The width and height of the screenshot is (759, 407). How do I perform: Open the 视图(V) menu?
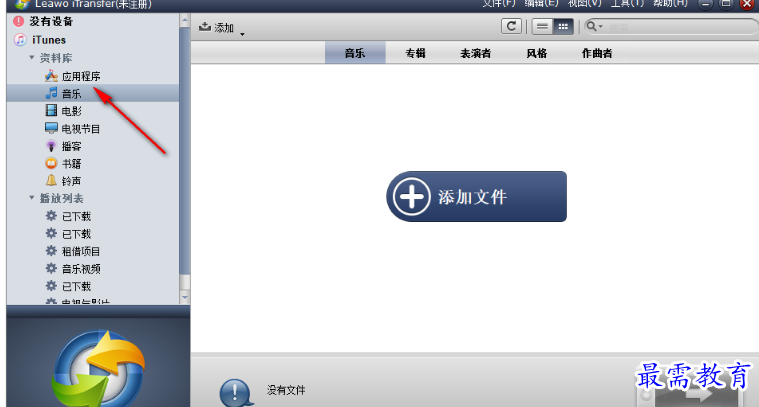pos(584,3)
